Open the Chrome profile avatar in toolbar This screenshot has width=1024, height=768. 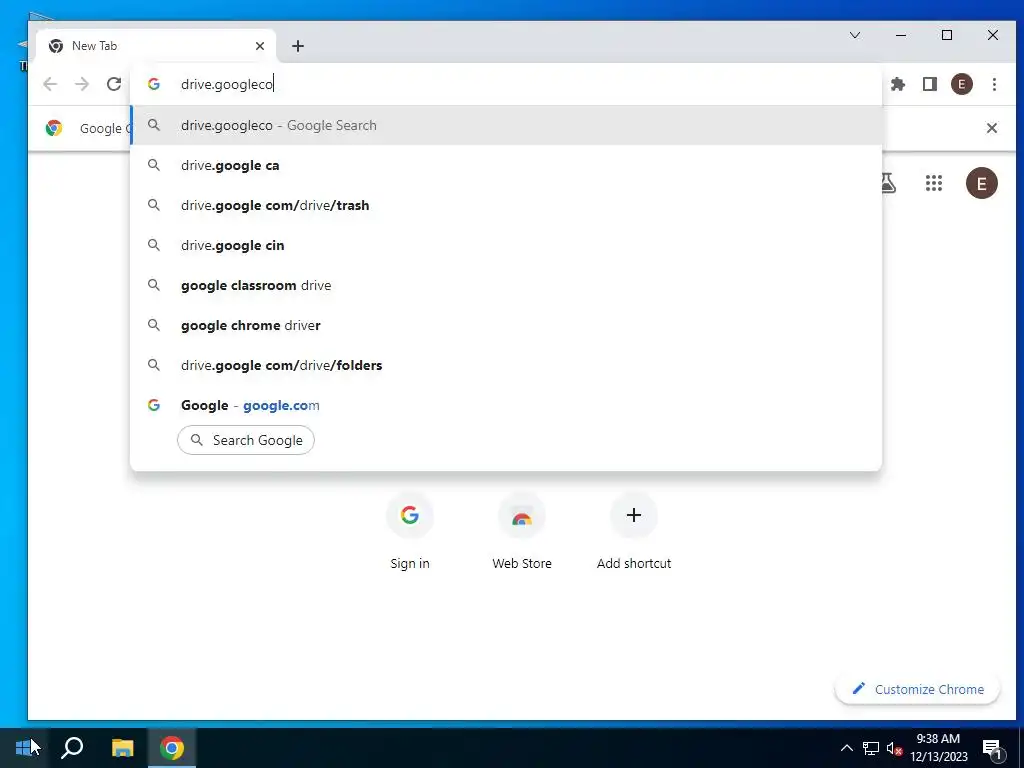(961, 84)
